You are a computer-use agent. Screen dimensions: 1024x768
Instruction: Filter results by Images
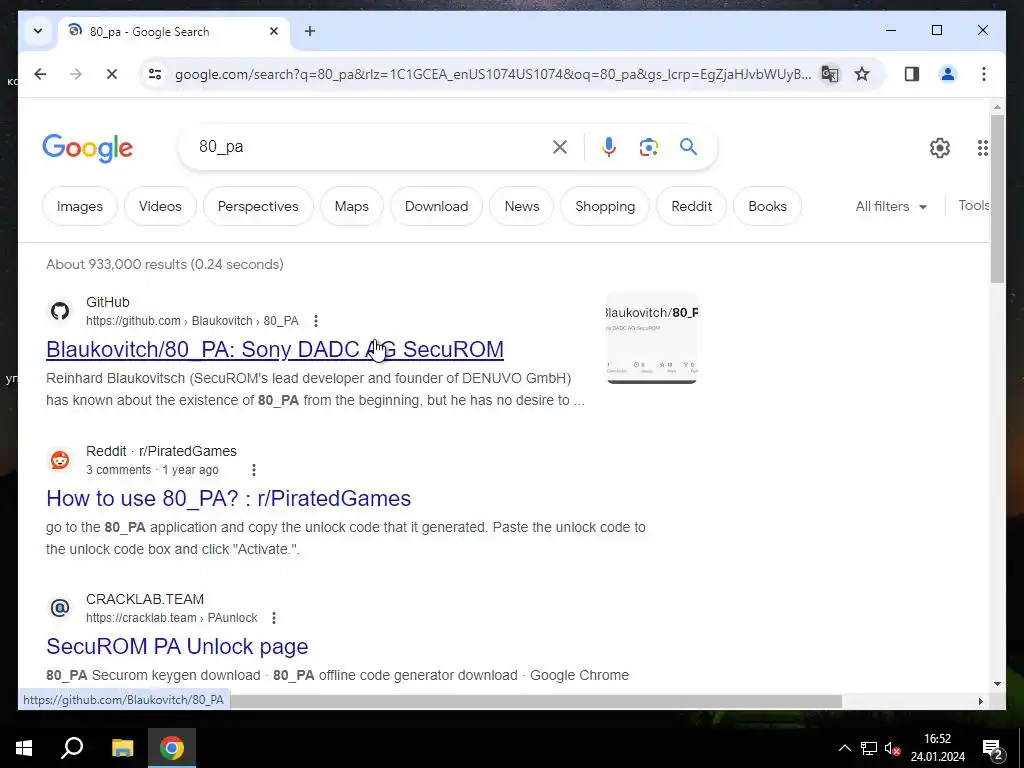(80, 206)
